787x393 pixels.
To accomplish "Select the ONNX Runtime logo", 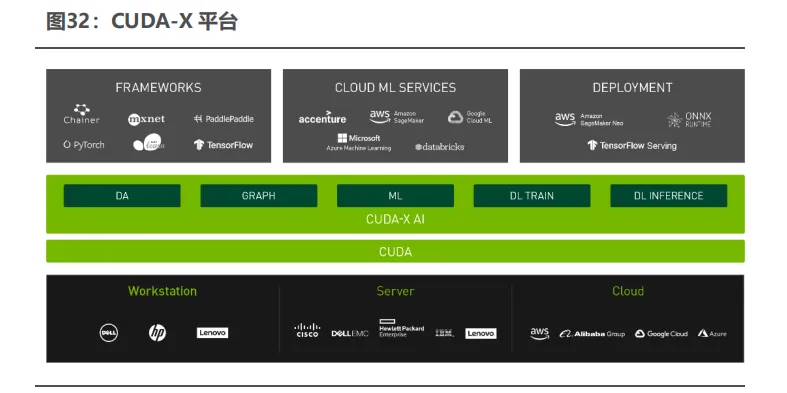I will [689, 119].
